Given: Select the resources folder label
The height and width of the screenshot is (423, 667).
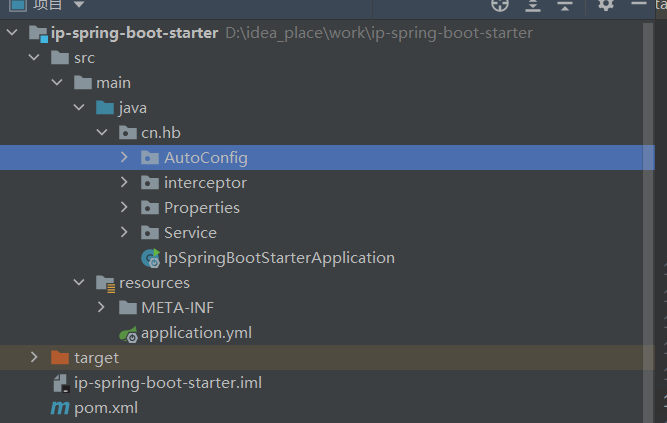Looking at the screenshot, I should coord(154,283).
